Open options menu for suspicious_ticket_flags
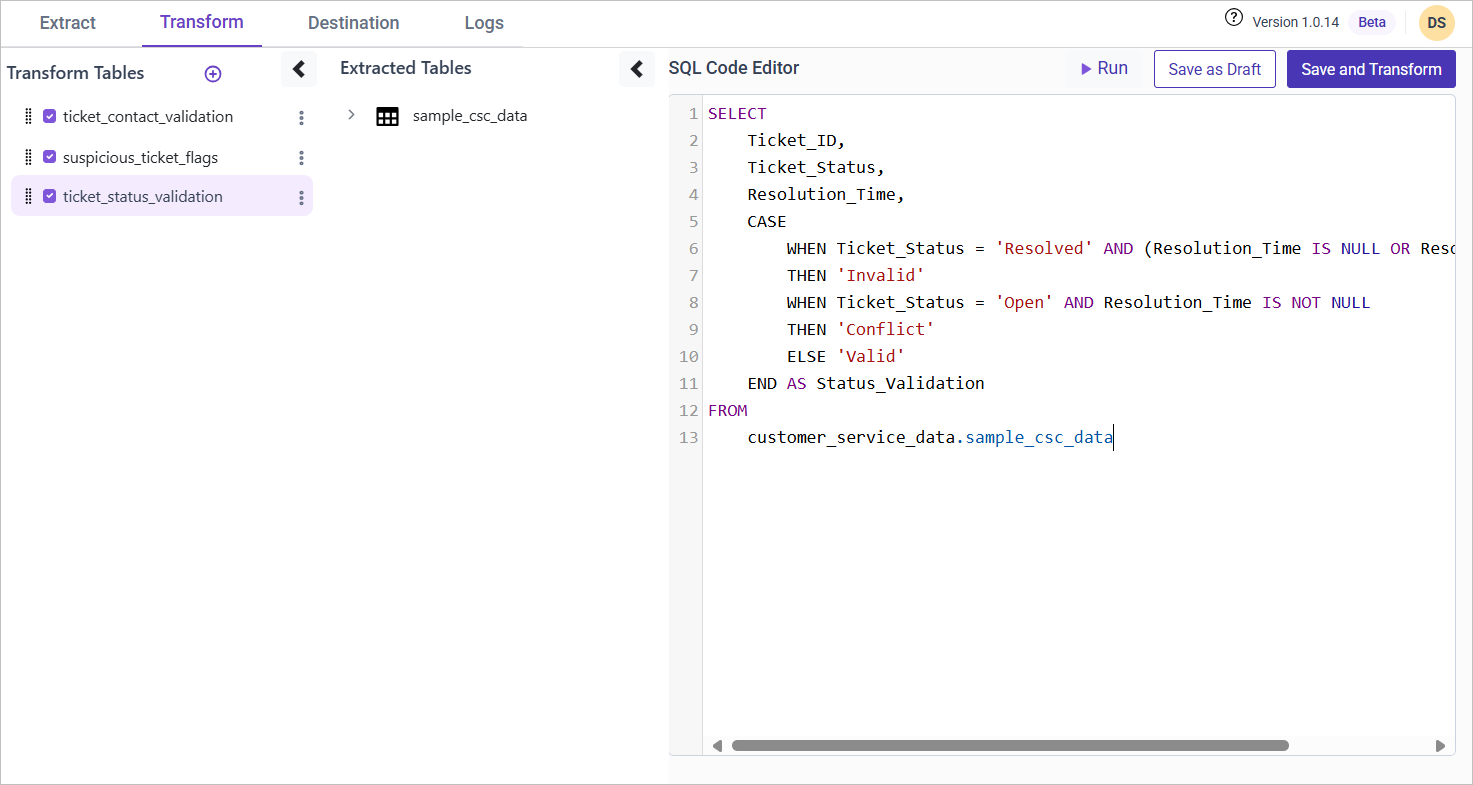Viewport: 1473px width, 785px height. (x=301, y=158)
